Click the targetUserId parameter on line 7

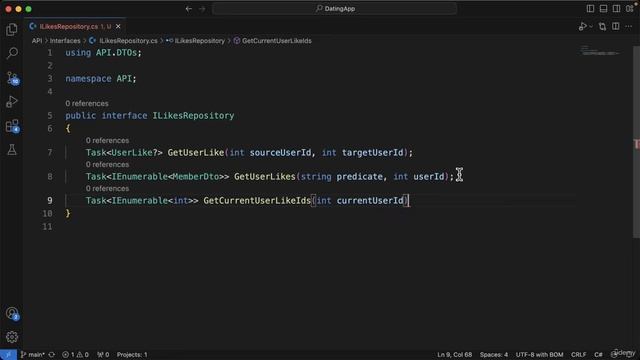(x=373, y=153)
